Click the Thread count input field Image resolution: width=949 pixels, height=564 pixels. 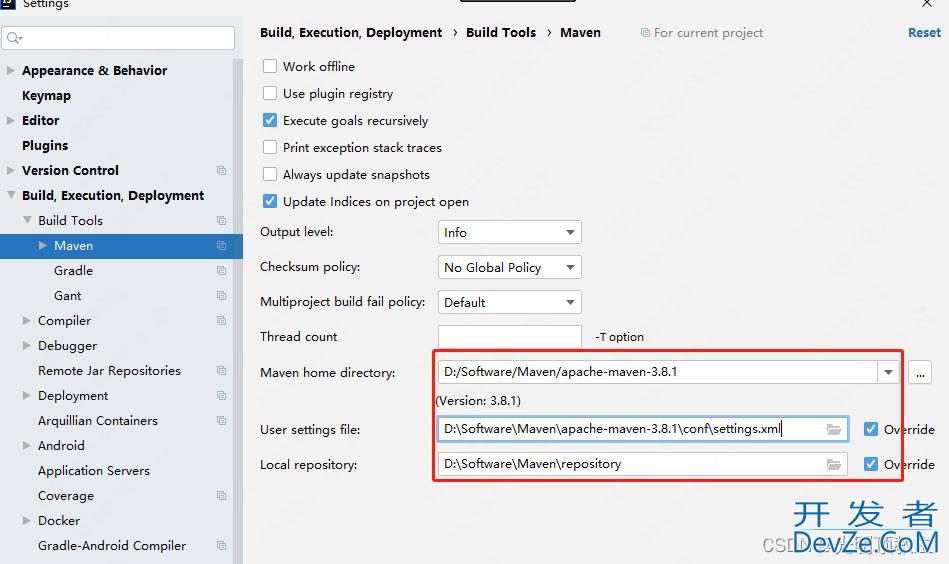510,336
